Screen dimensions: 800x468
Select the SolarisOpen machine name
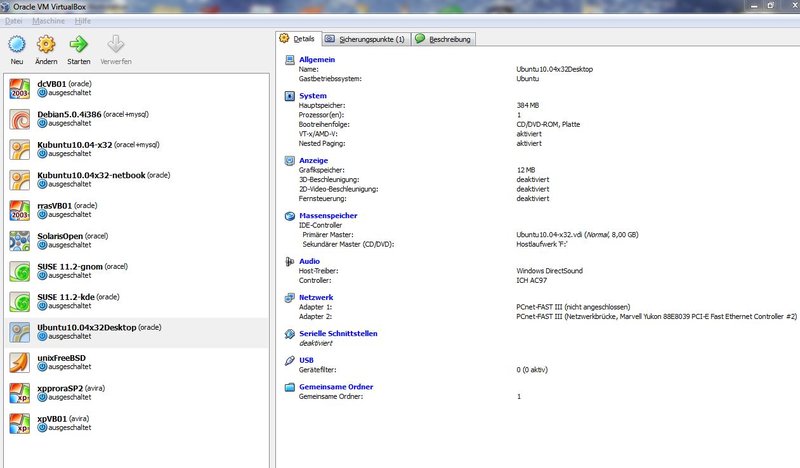coord(60,236)
